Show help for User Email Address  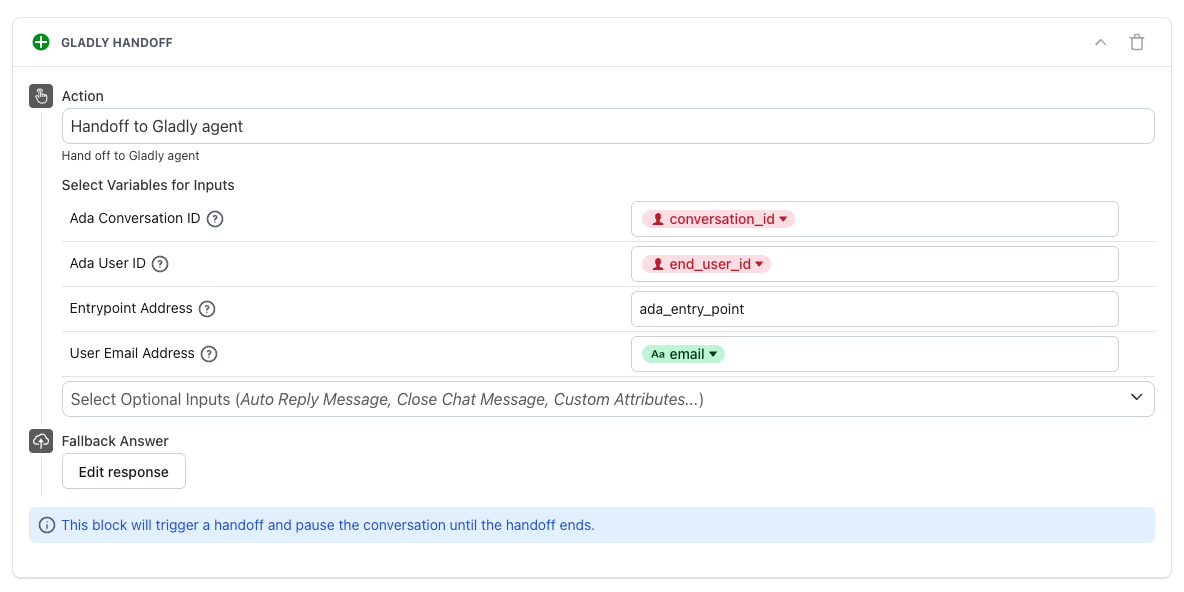coord(210,353)
